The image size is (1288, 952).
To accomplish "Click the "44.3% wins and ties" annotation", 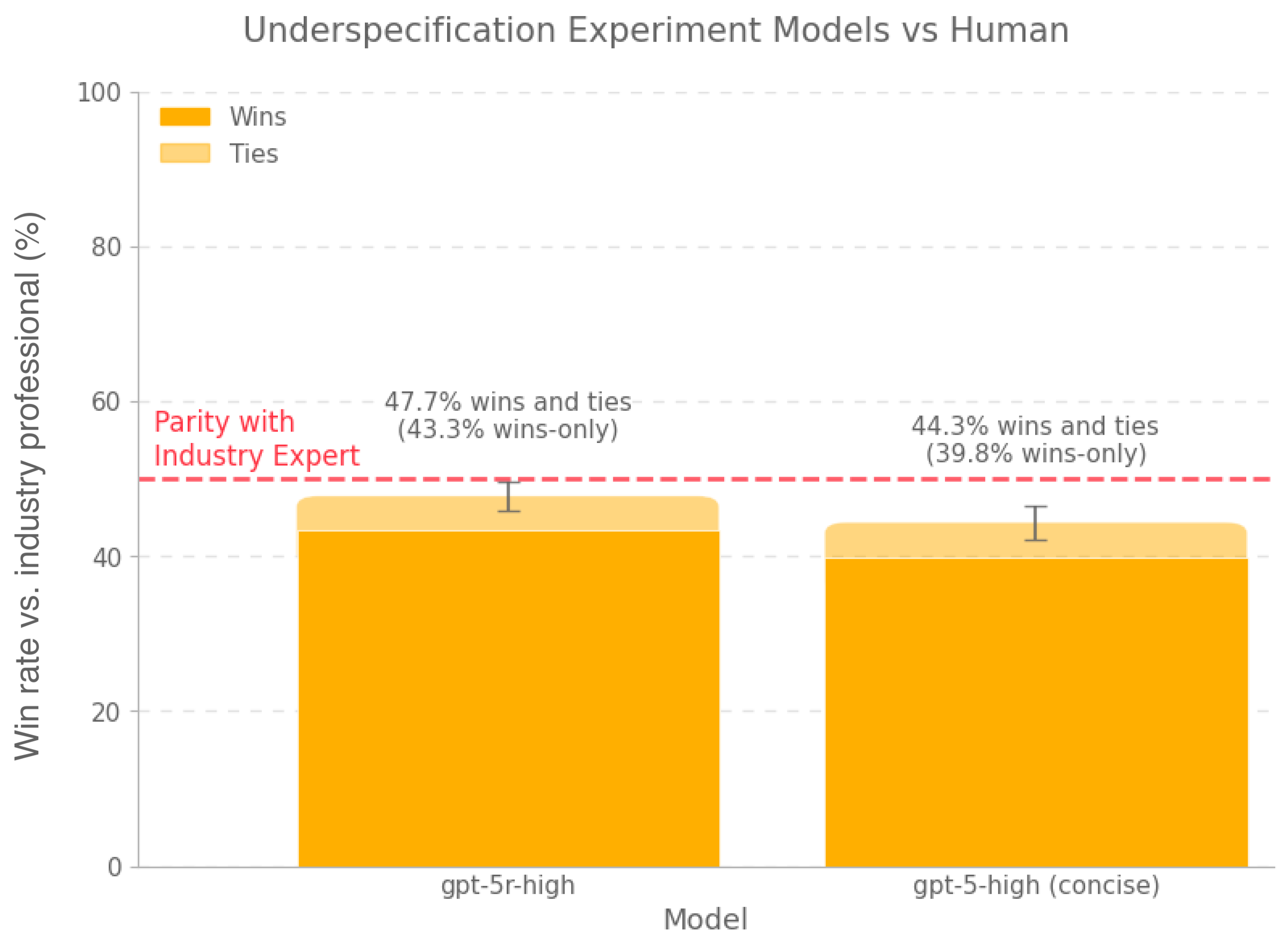I will [x=1035, y=426].
